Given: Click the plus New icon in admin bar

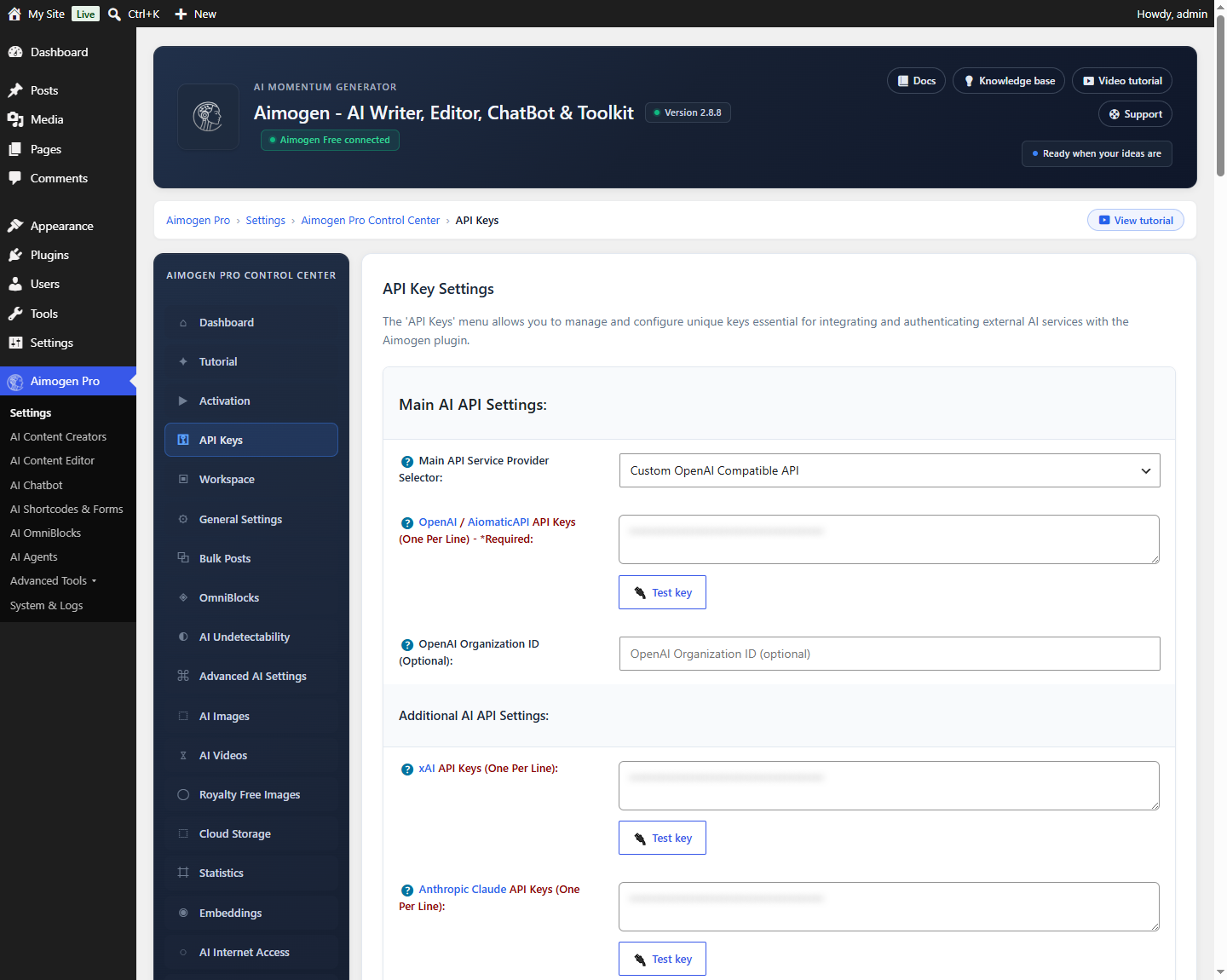Looking at the screenshot, I should pyautogui.click(x=181, y=14).
